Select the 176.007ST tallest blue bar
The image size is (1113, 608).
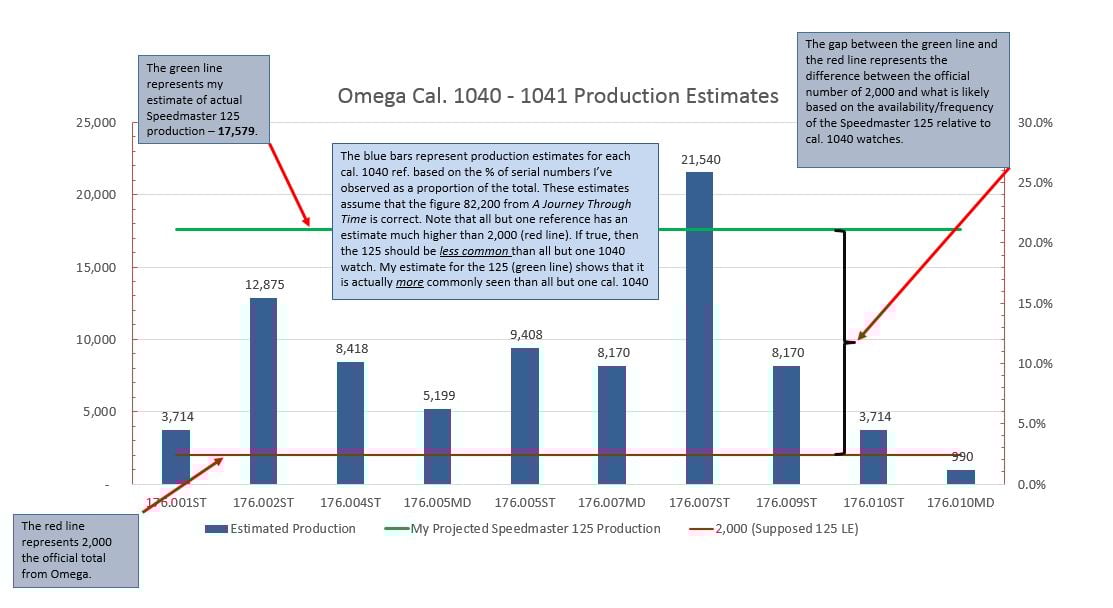click(x=700, y=328)
